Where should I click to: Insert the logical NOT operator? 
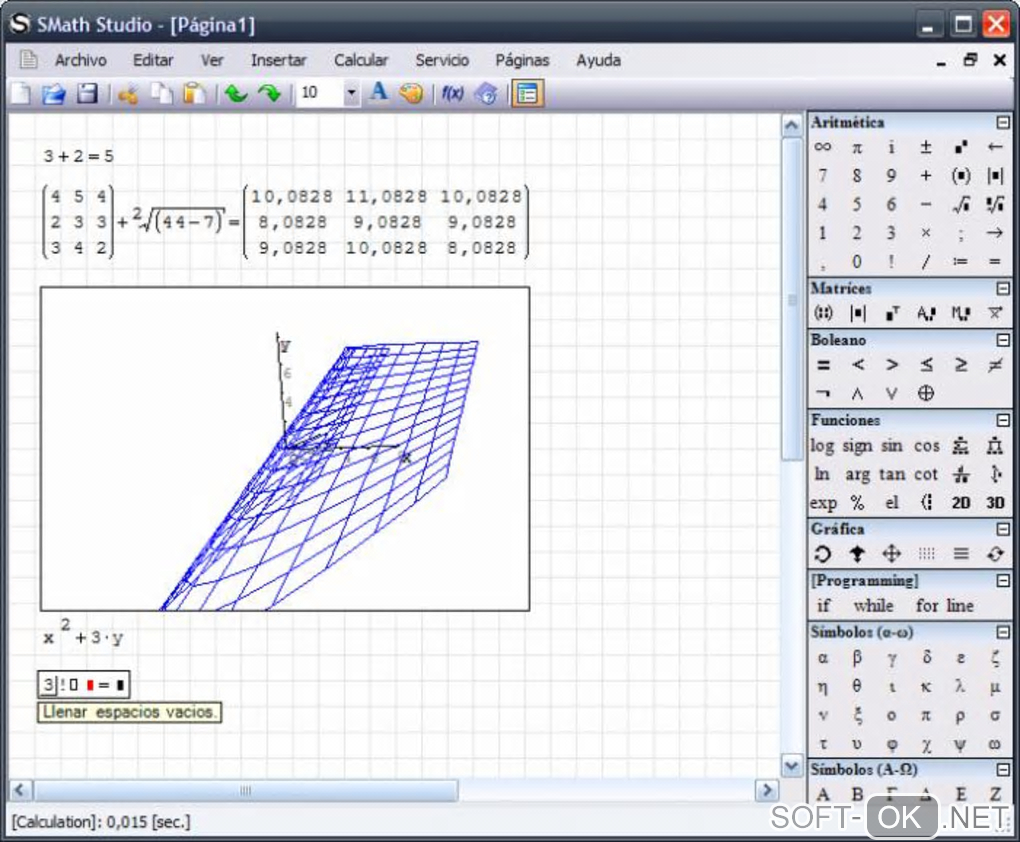pos(823,394)
